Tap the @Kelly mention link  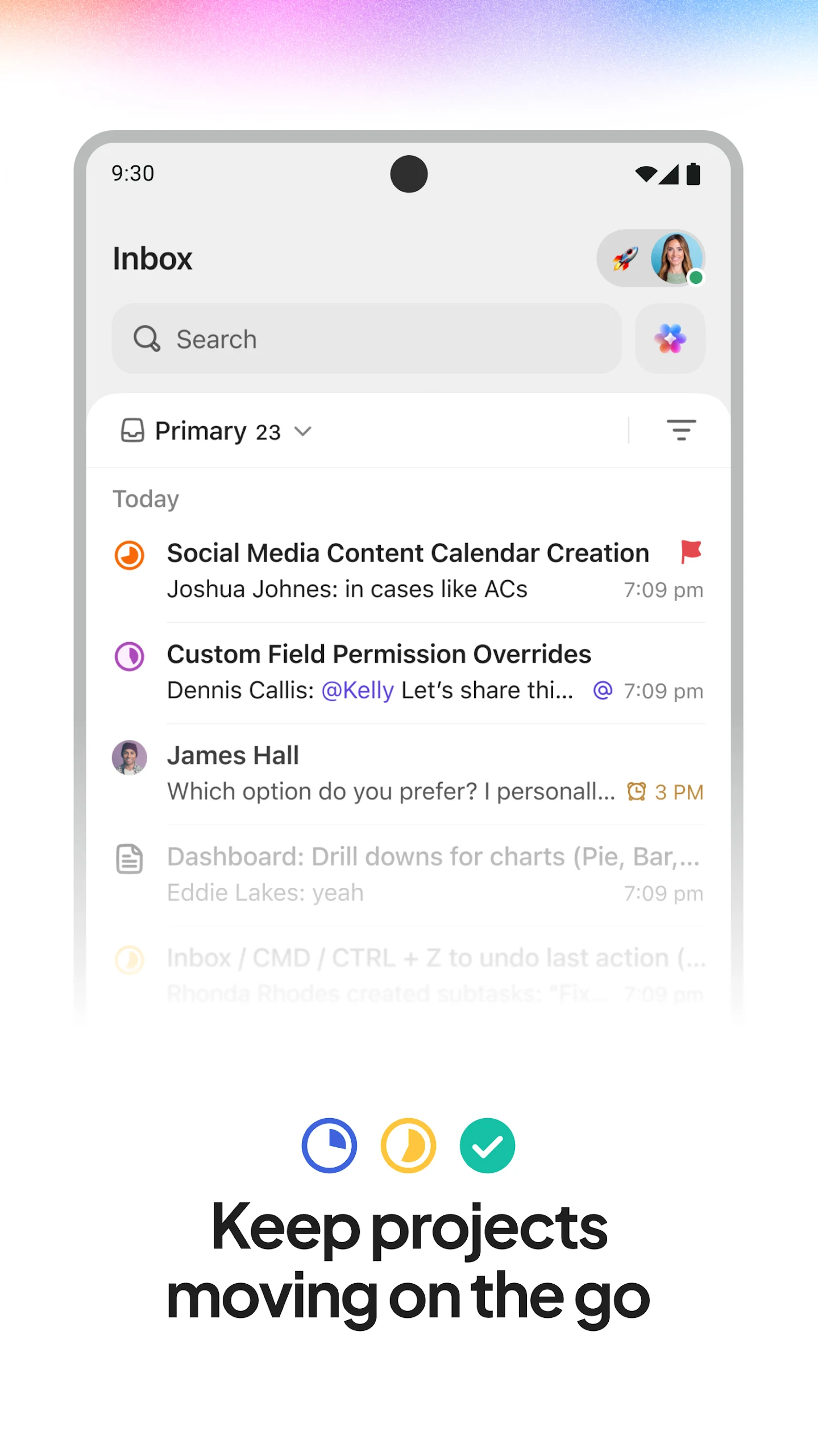click(358, 690)
